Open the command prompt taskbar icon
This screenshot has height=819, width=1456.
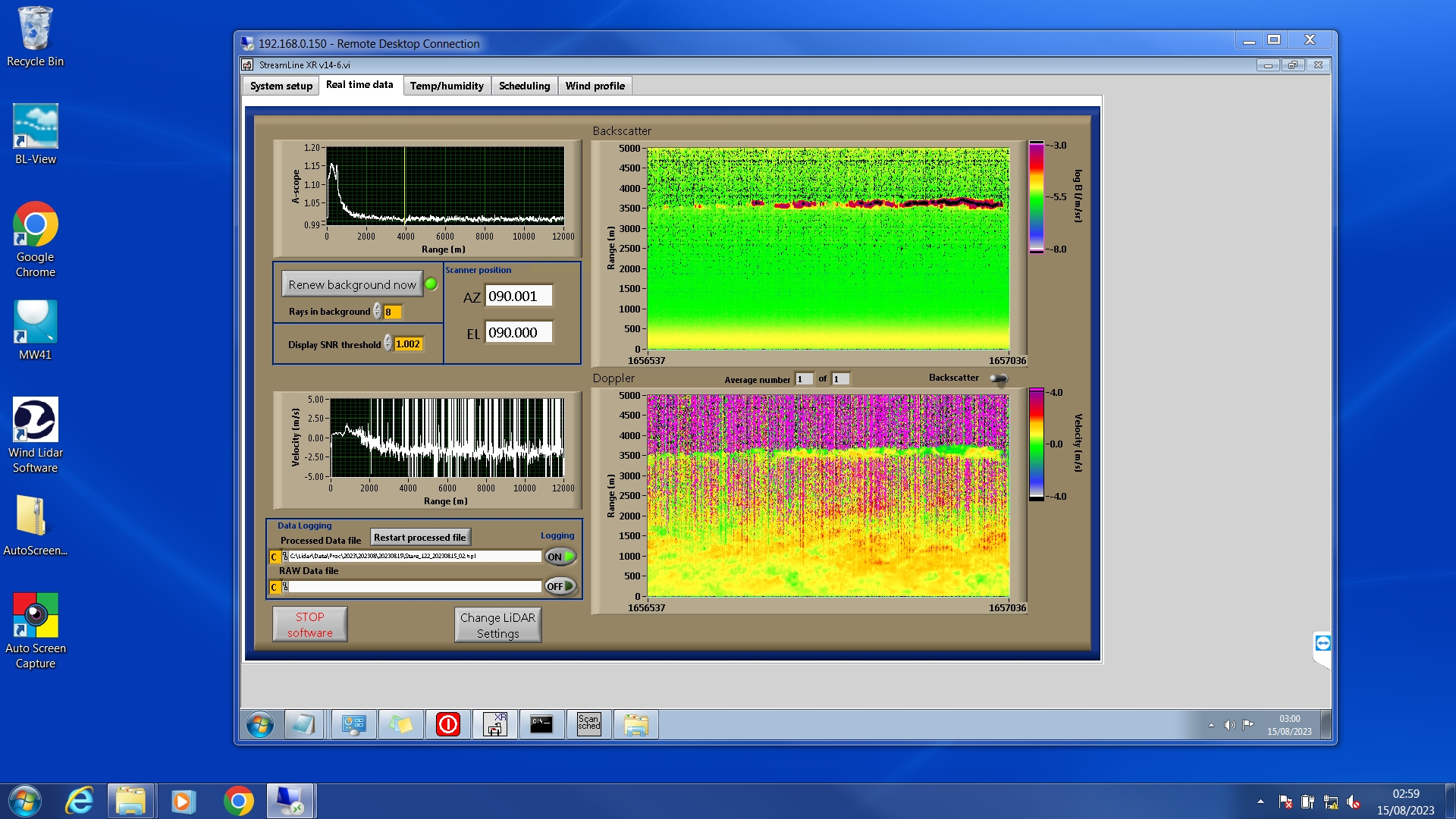(541, 724)
